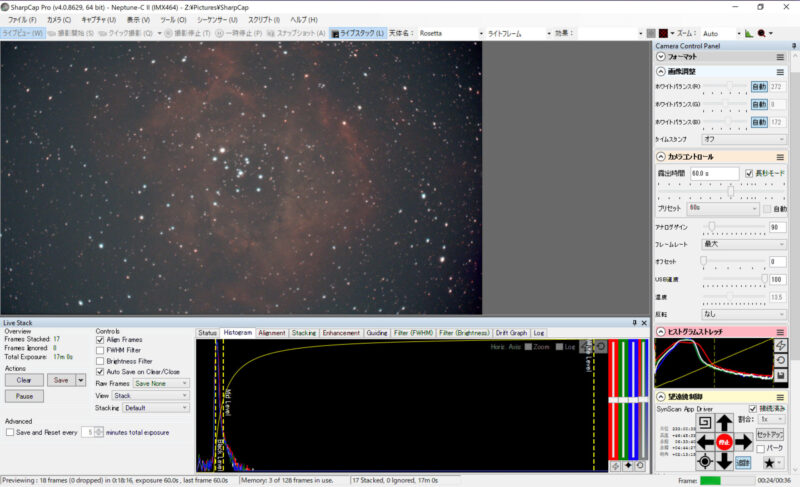Image resolution: width=800 pixels, height=487 pixels.
Task: Open the ツール (O) menu
Action: (x=173, y=20)
